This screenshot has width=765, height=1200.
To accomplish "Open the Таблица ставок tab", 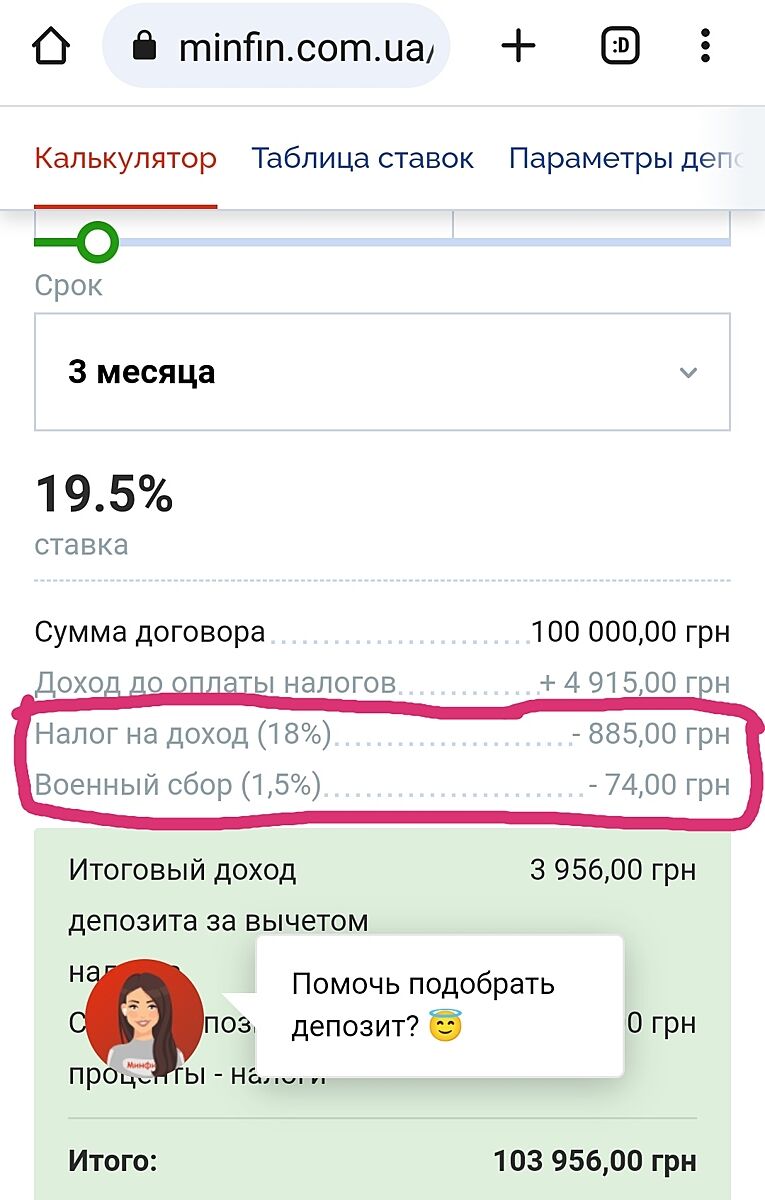I will pyautogui.click(x=362, y=158).
